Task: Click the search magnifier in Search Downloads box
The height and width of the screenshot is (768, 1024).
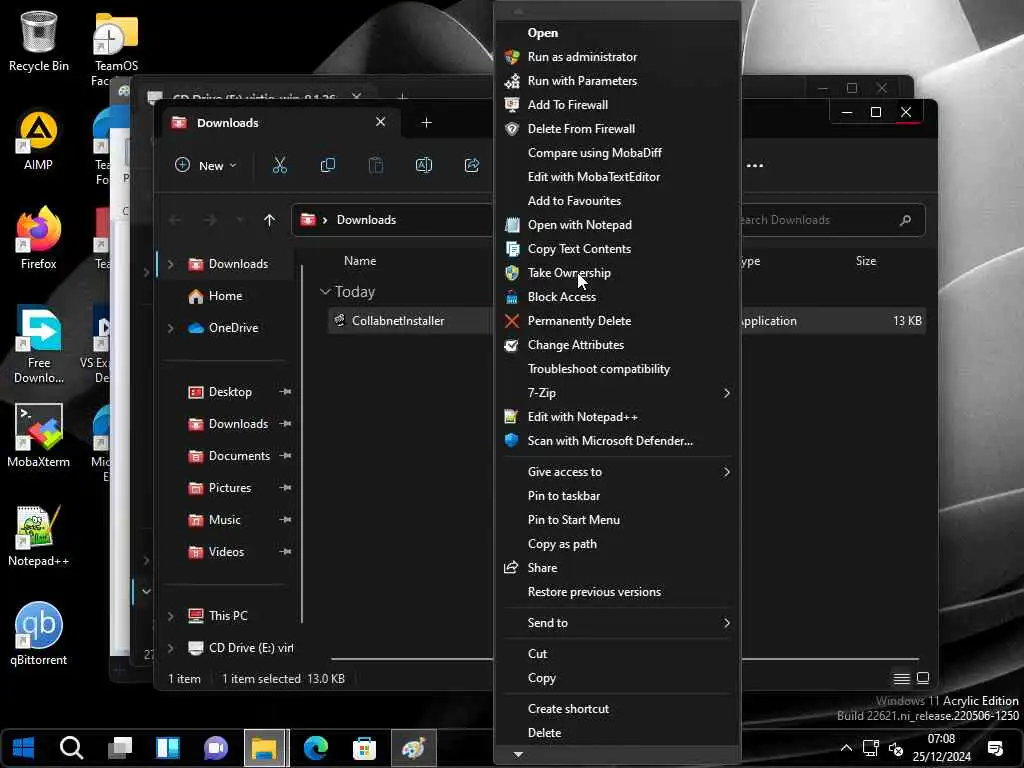Action: click(x=905, y=220)
